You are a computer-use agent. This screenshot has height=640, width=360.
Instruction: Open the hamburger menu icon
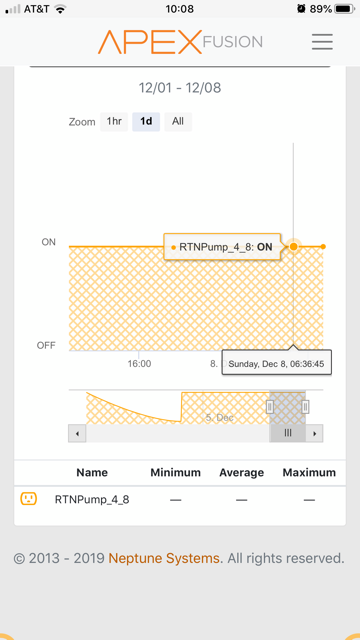point(322,42)
